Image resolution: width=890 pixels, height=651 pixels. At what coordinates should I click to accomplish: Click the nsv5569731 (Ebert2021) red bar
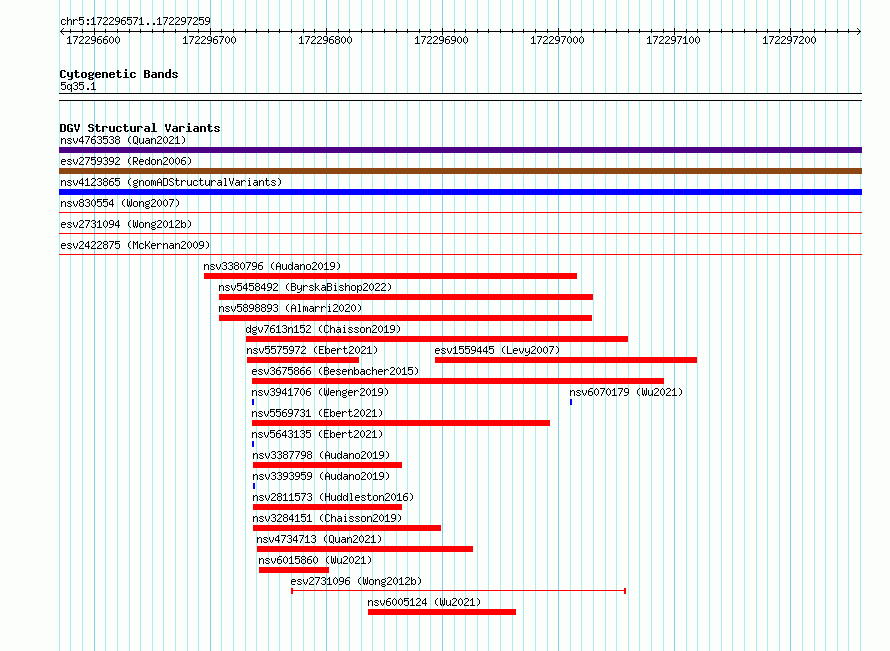pyautogui.click(x=401, y=423)
